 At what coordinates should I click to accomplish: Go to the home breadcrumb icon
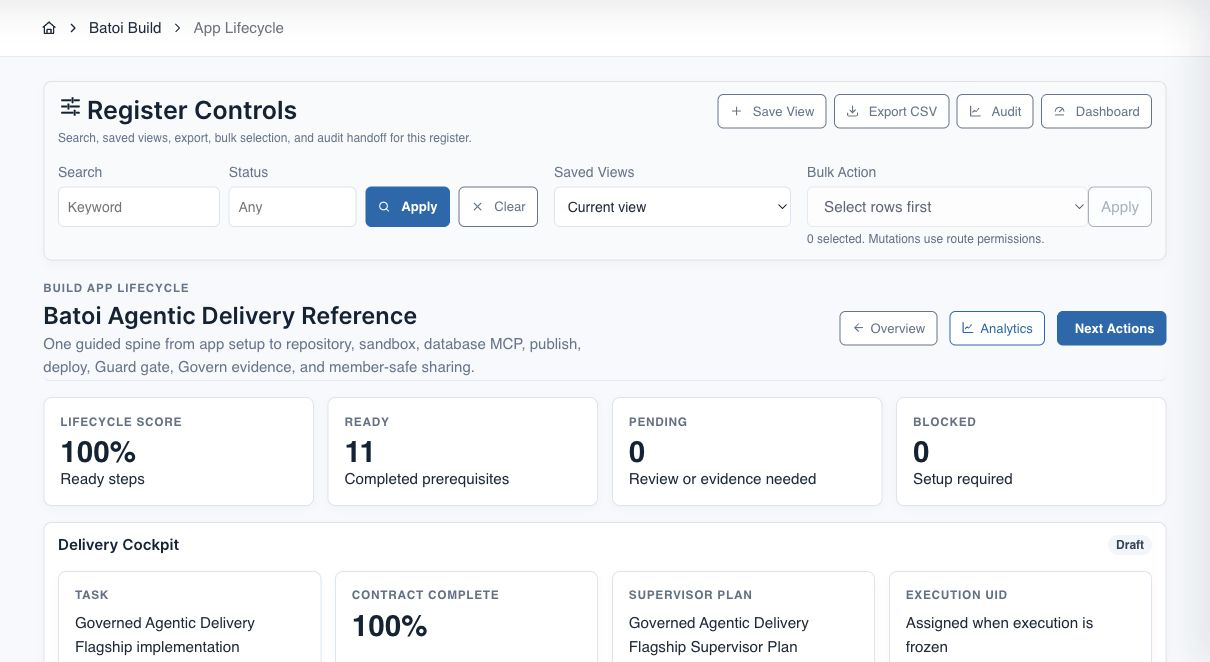pyautogui.click(x=49, y=28)
